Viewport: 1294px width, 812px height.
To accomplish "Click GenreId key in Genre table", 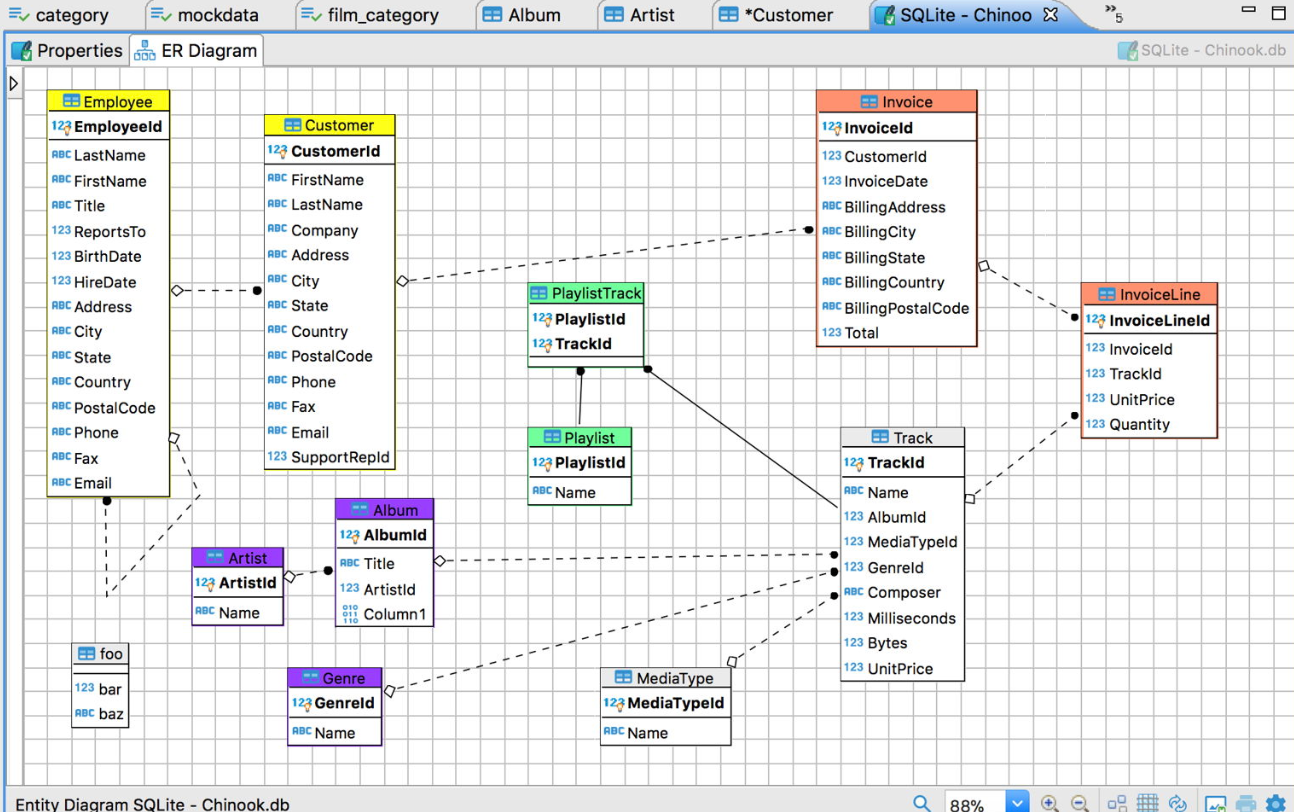I will (334, 703).
